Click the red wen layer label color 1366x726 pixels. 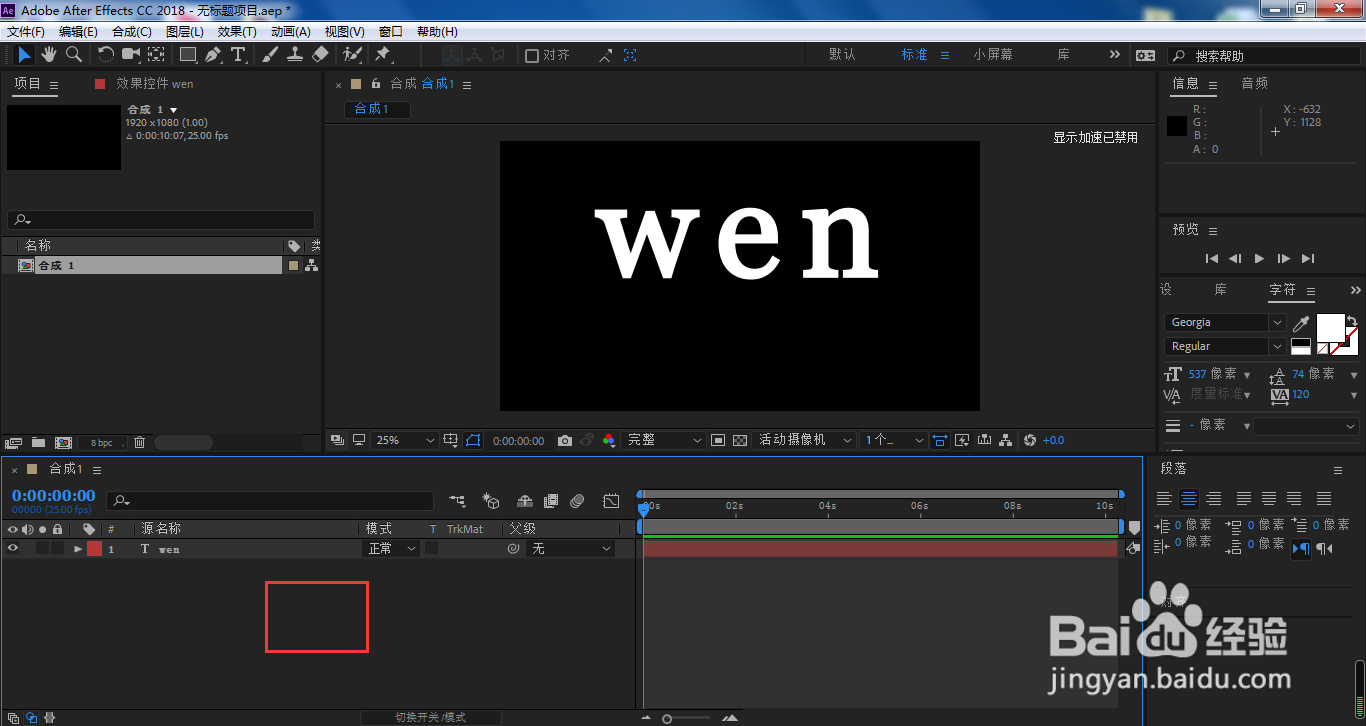pyautogui.click(x=94, y=549)
